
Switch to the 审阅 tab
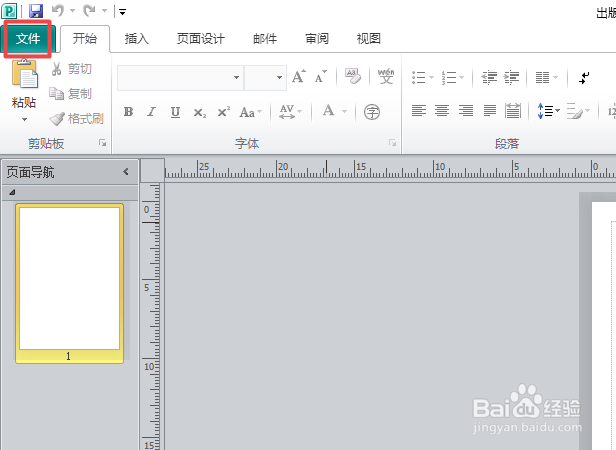pos(317,39)
